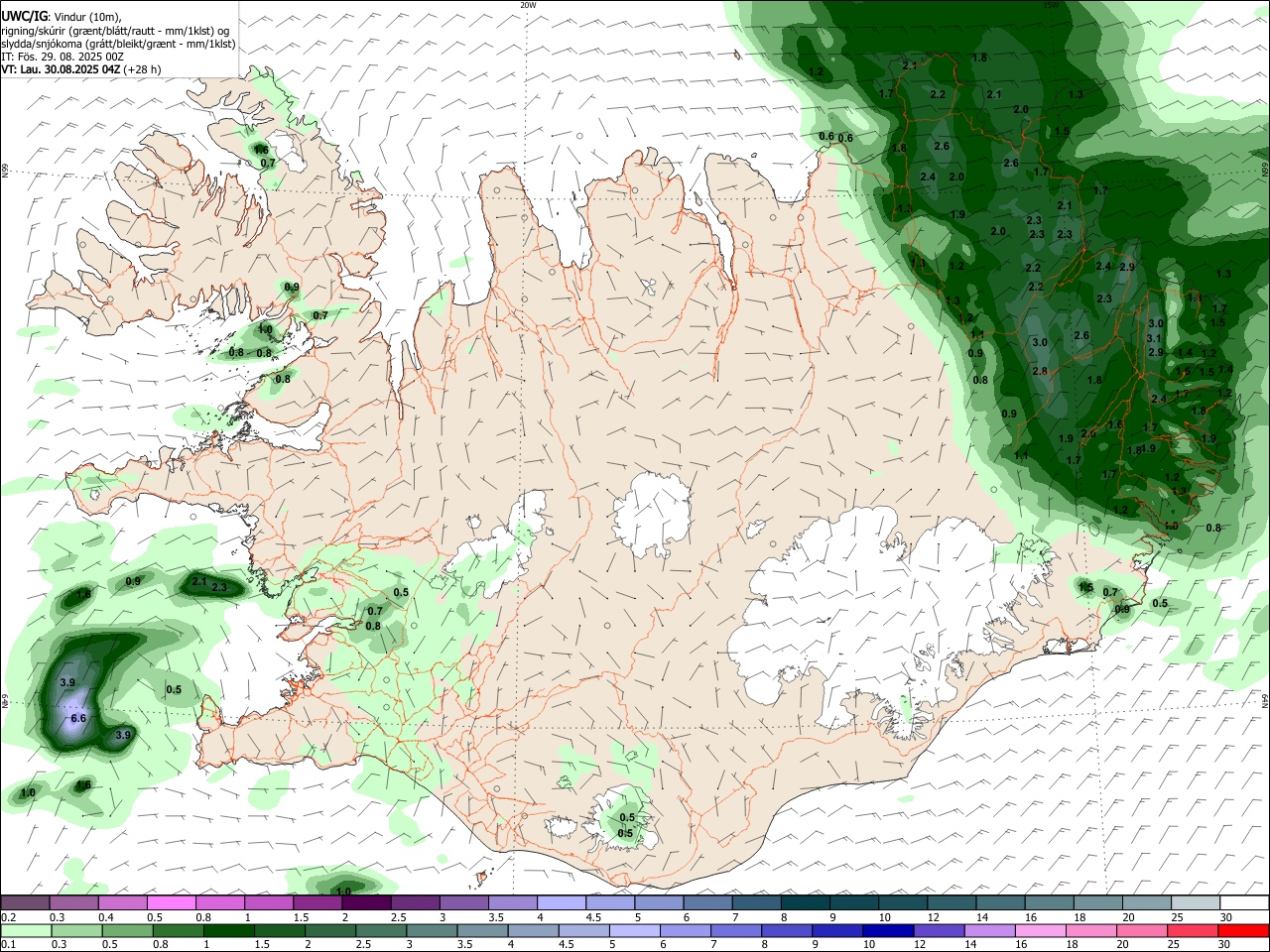
Task: Click the 8–9 blue swatch, bottom legend row
Action: pos(788,930)
